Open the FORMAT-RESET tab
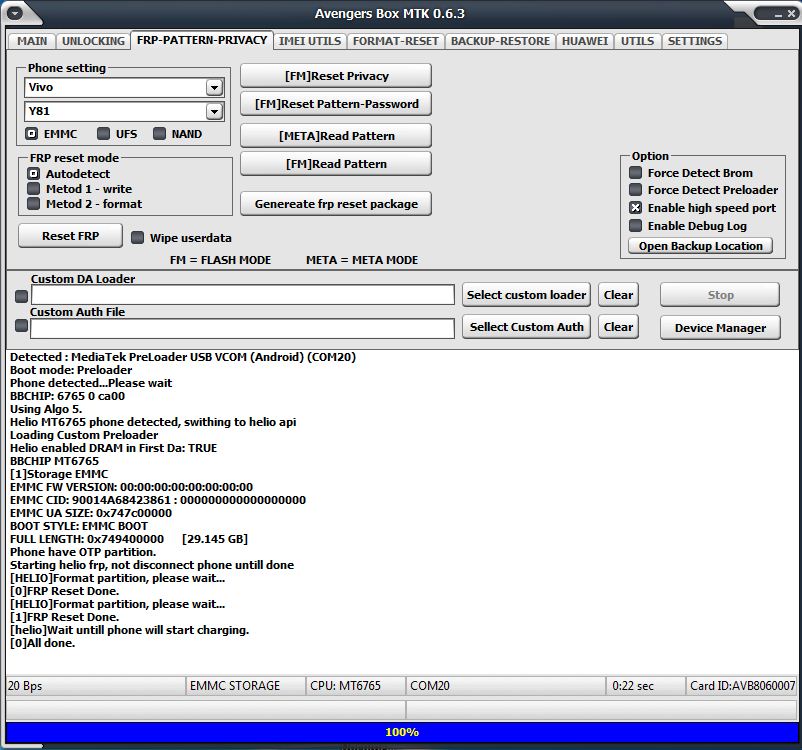 (395, 41)
